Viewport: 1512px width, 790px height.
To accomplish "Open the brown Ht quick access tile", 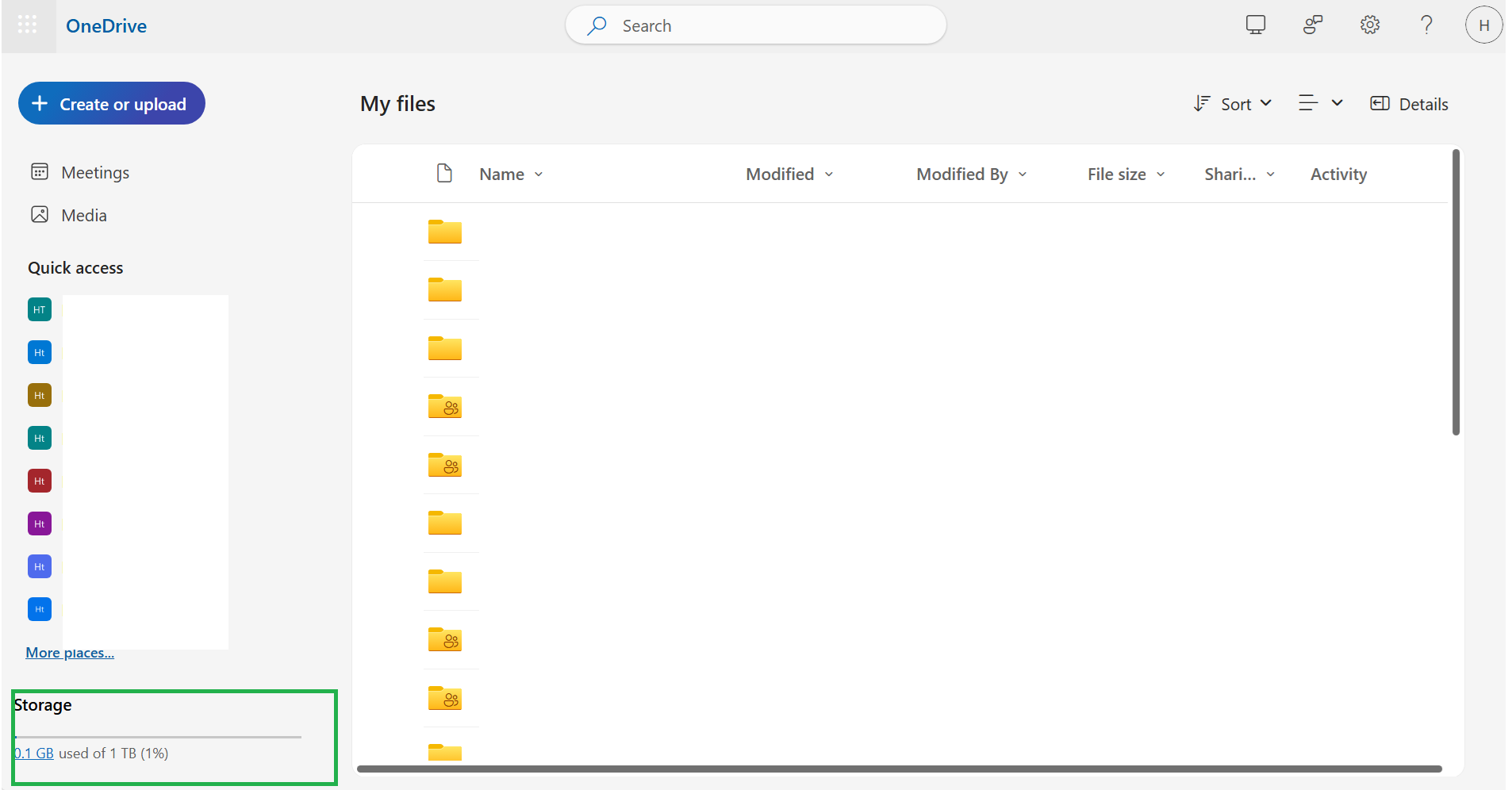I will (40, 395).
